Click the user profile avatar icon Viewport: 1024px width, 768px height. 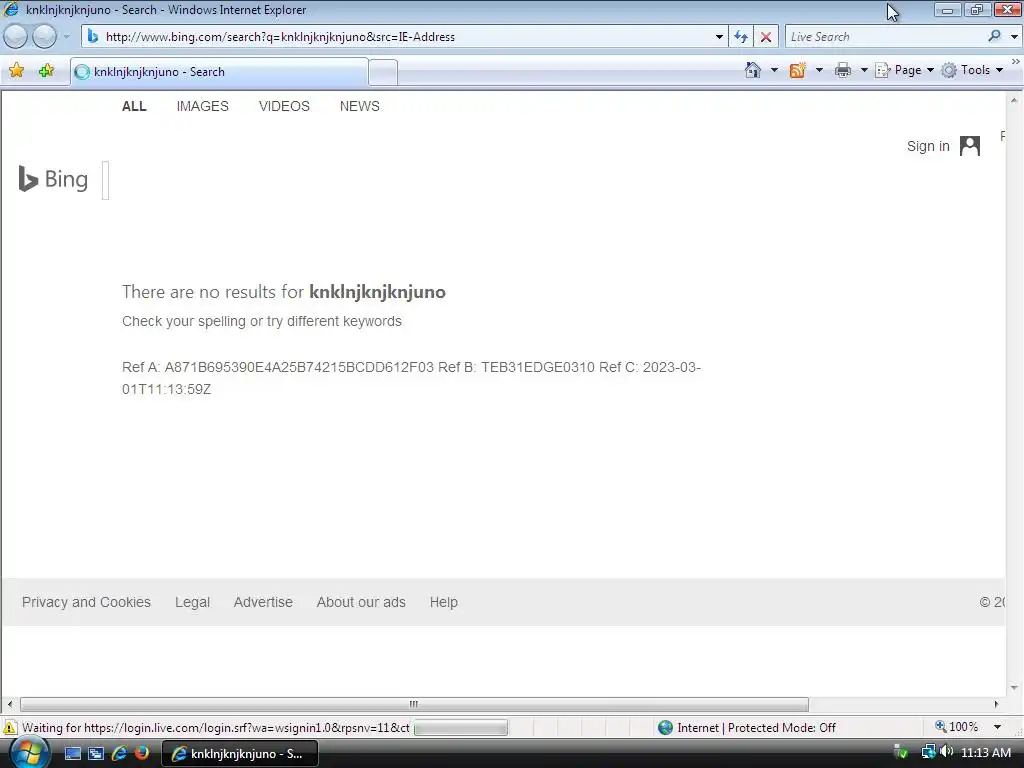[x=970, y=146]
